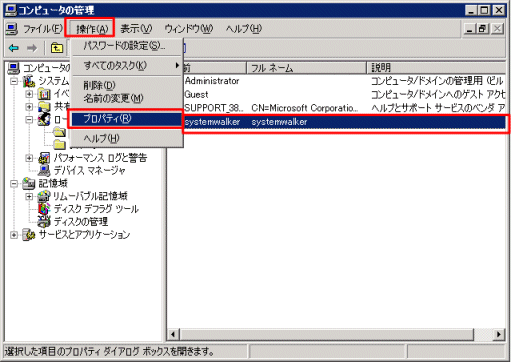The height and width of the screenshot is (362, 511).
Task: Click the Local Users and Groups icon
Action: point(44,119)
